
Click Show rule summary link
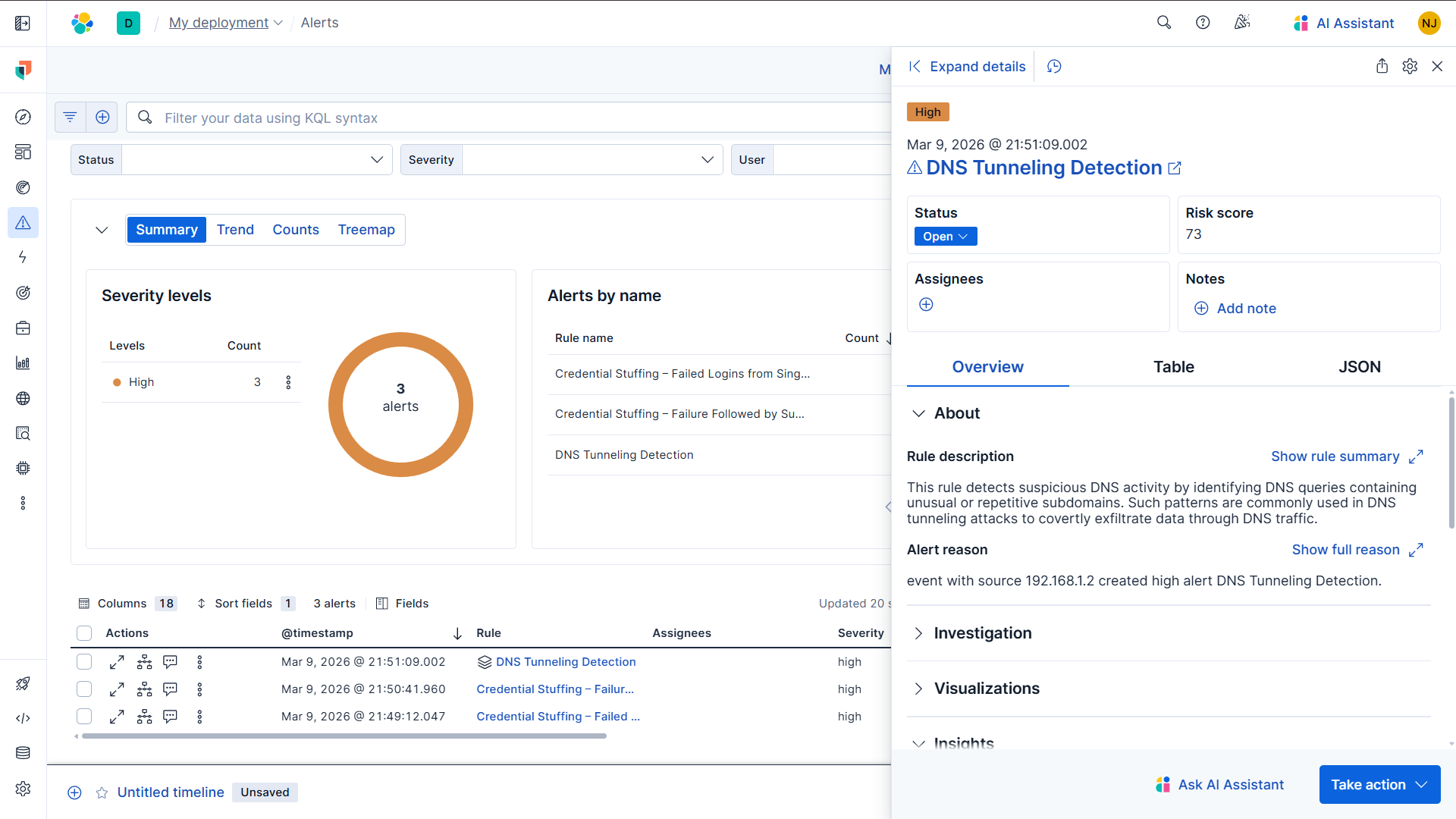1335,457
